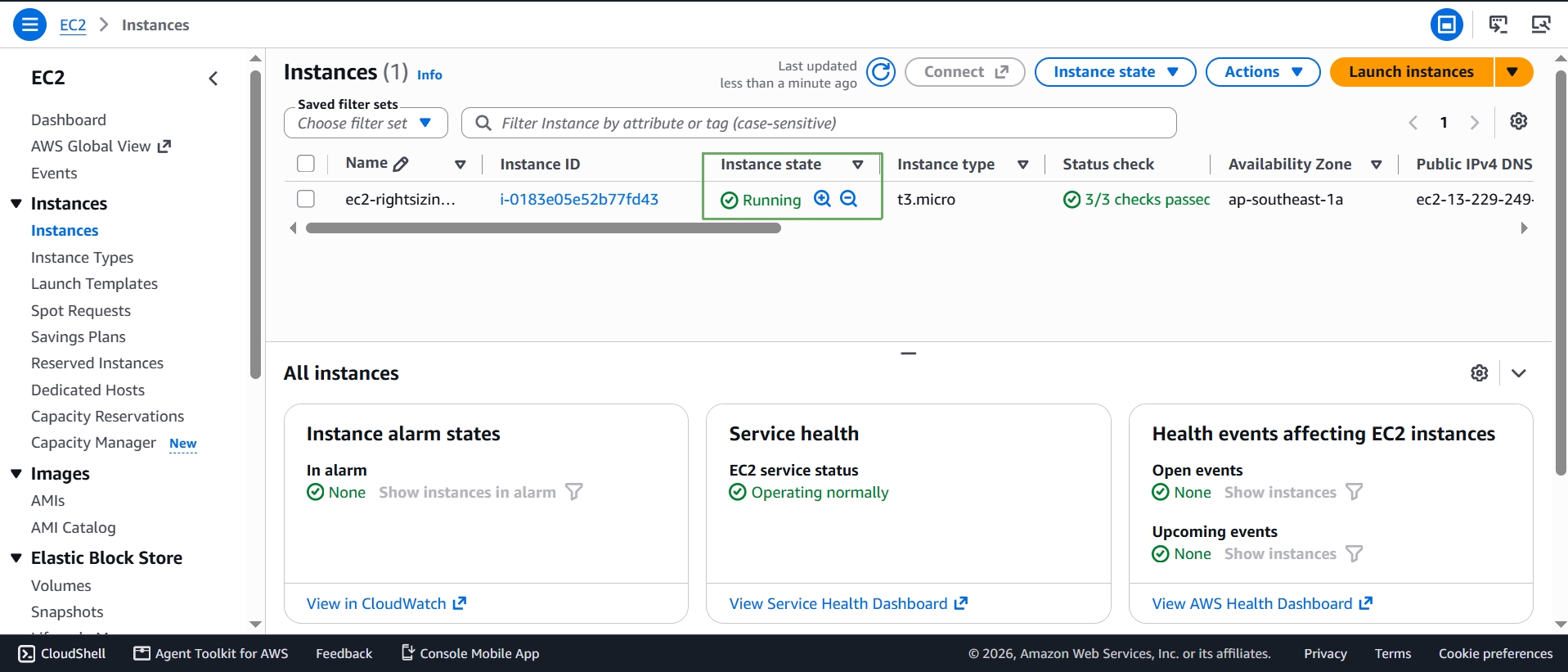Open the View Service Health Dashboard link

click(848, 603)
